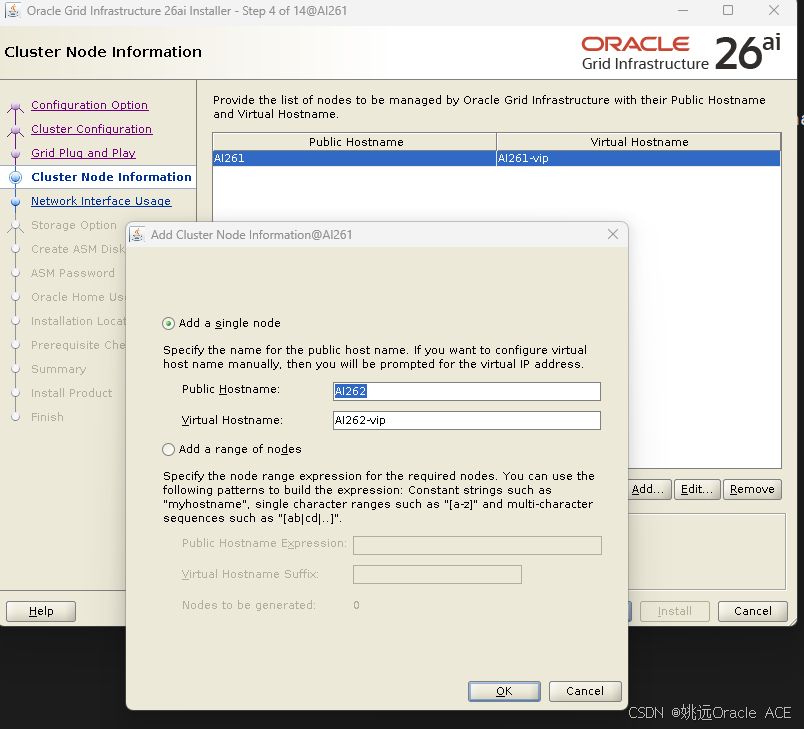Click the Edit... button for the node
This screenshot has width=804, height=729.
[x=697, y=490]
